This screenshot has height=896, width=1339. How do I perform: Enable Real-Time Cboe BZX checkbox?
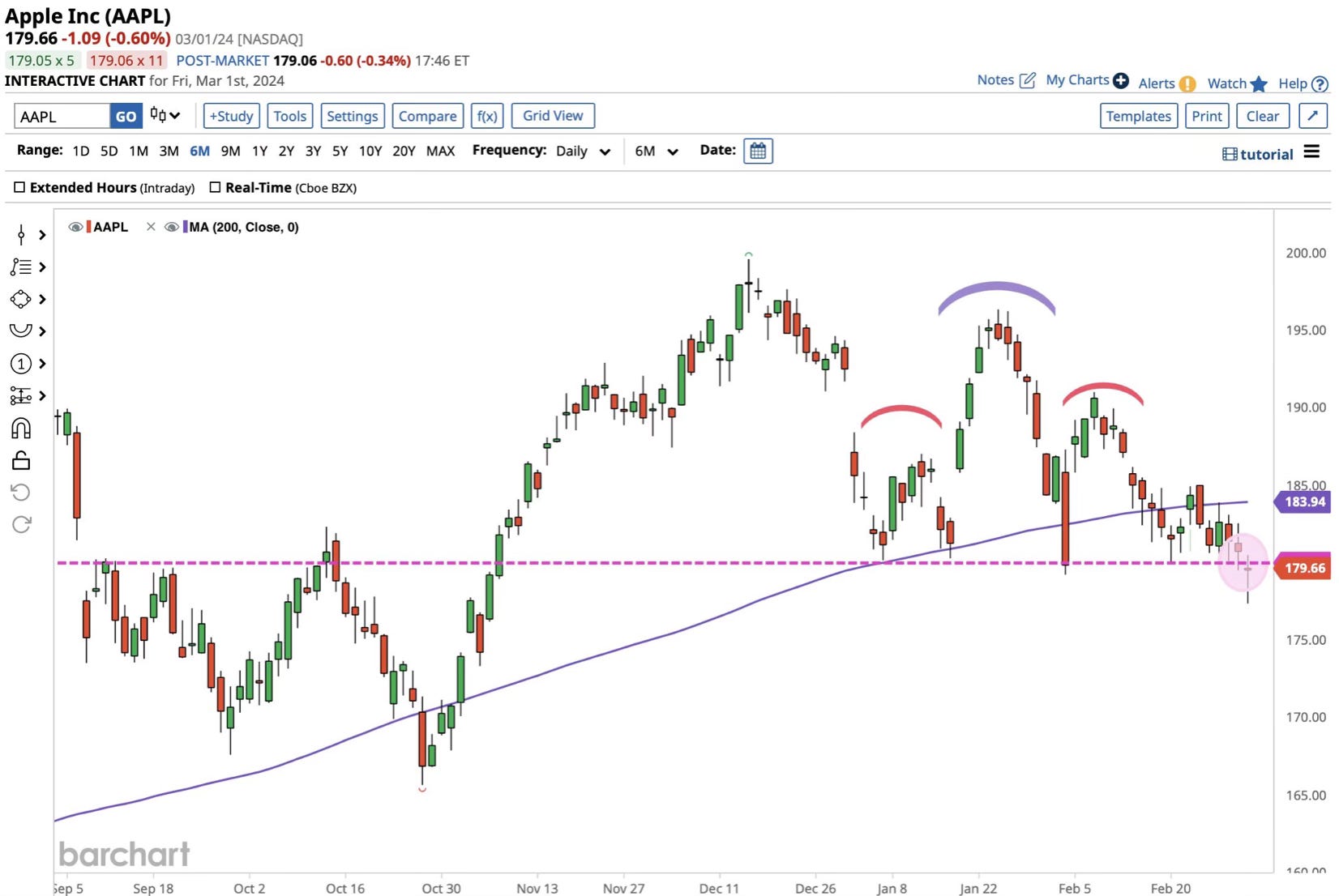[x=215, y=187]
